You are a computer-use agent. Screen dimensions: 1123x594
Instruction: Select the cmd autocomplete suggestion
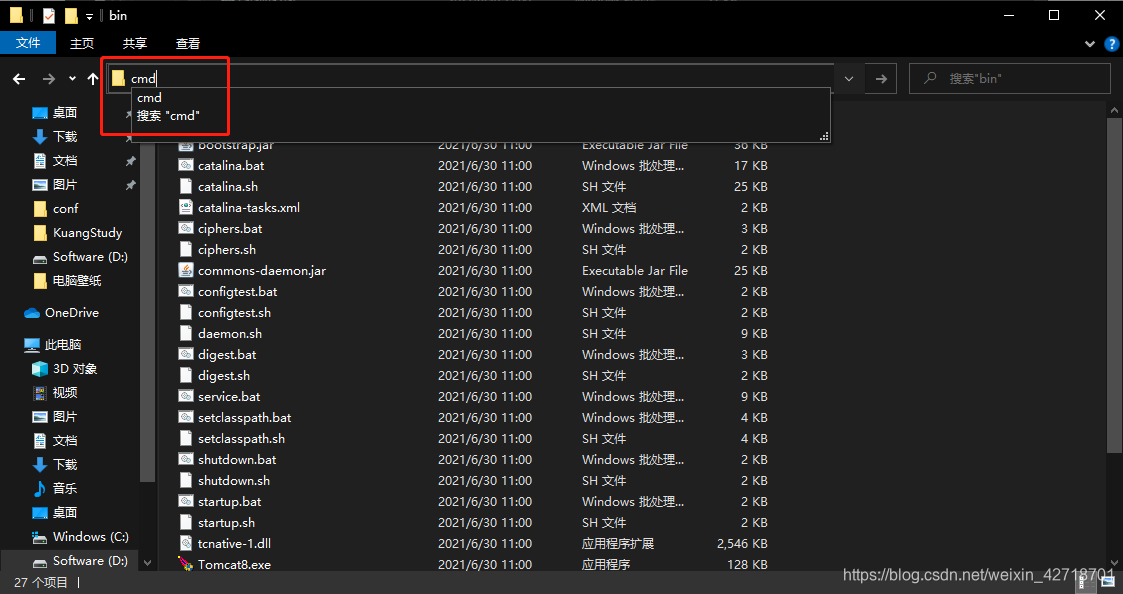150,97
